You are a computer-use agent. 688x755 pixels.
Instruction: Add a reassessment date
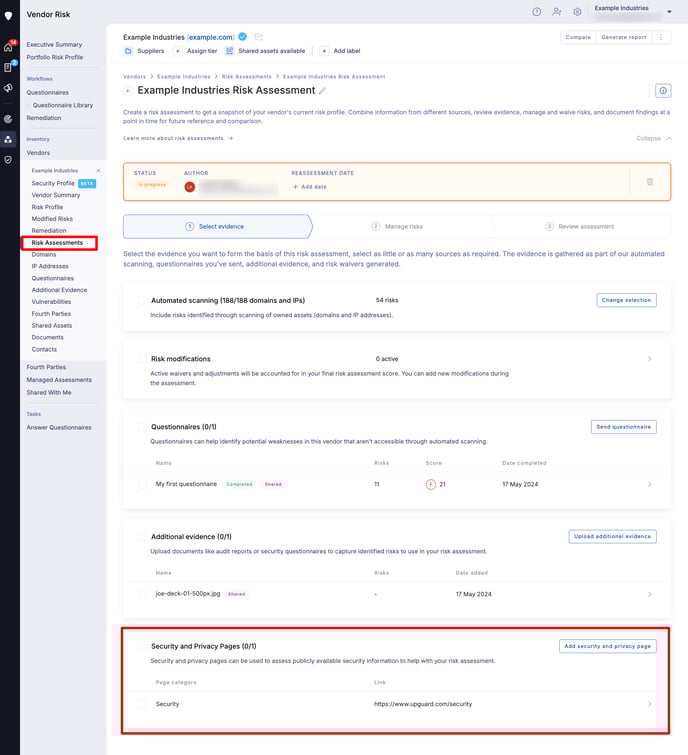310,187
